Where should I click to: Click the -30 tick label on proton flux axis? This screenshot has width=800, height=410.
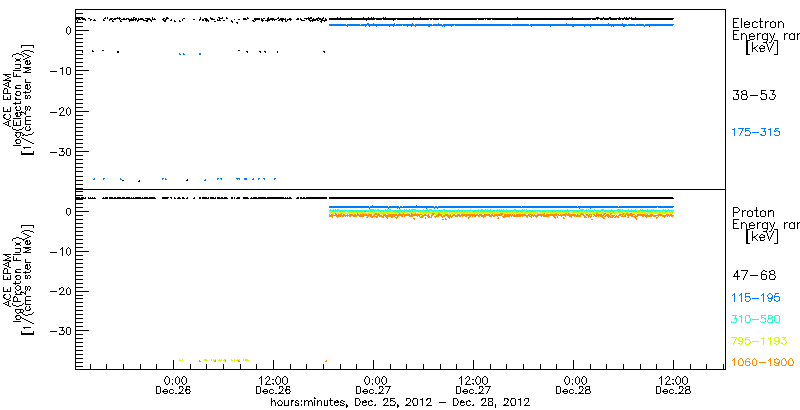60,331
